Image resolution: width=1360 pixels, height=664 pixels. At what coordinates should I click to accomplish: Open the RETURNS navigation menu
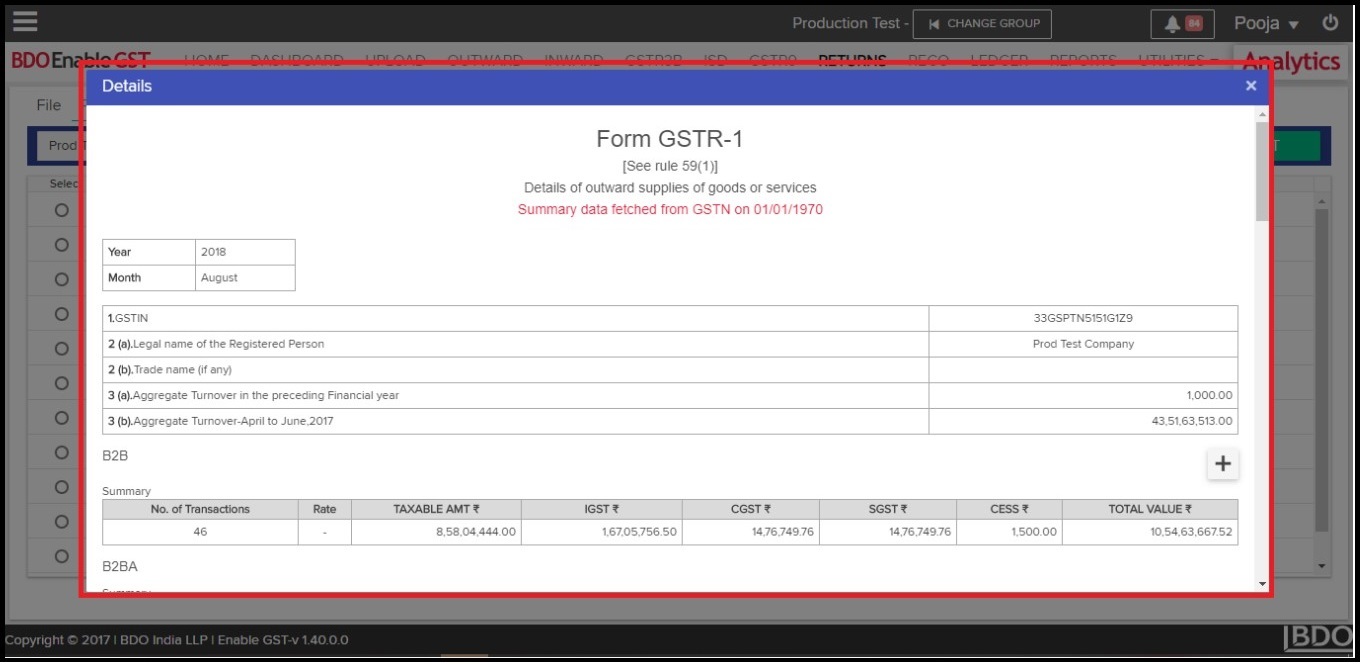tap(852, 61)
